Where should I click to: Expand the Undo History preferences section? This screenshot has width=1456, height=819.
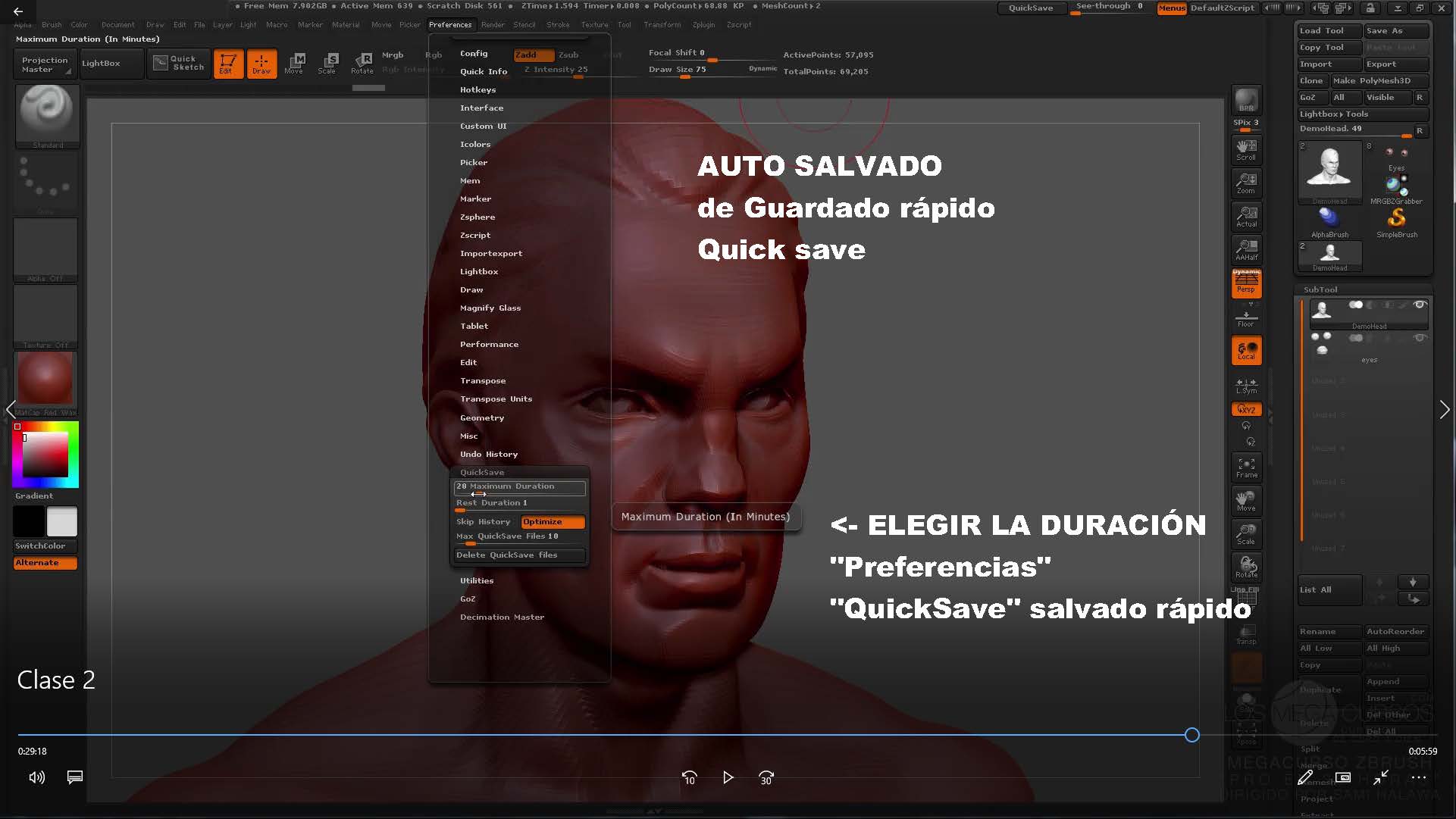click(x=489, y=455)
